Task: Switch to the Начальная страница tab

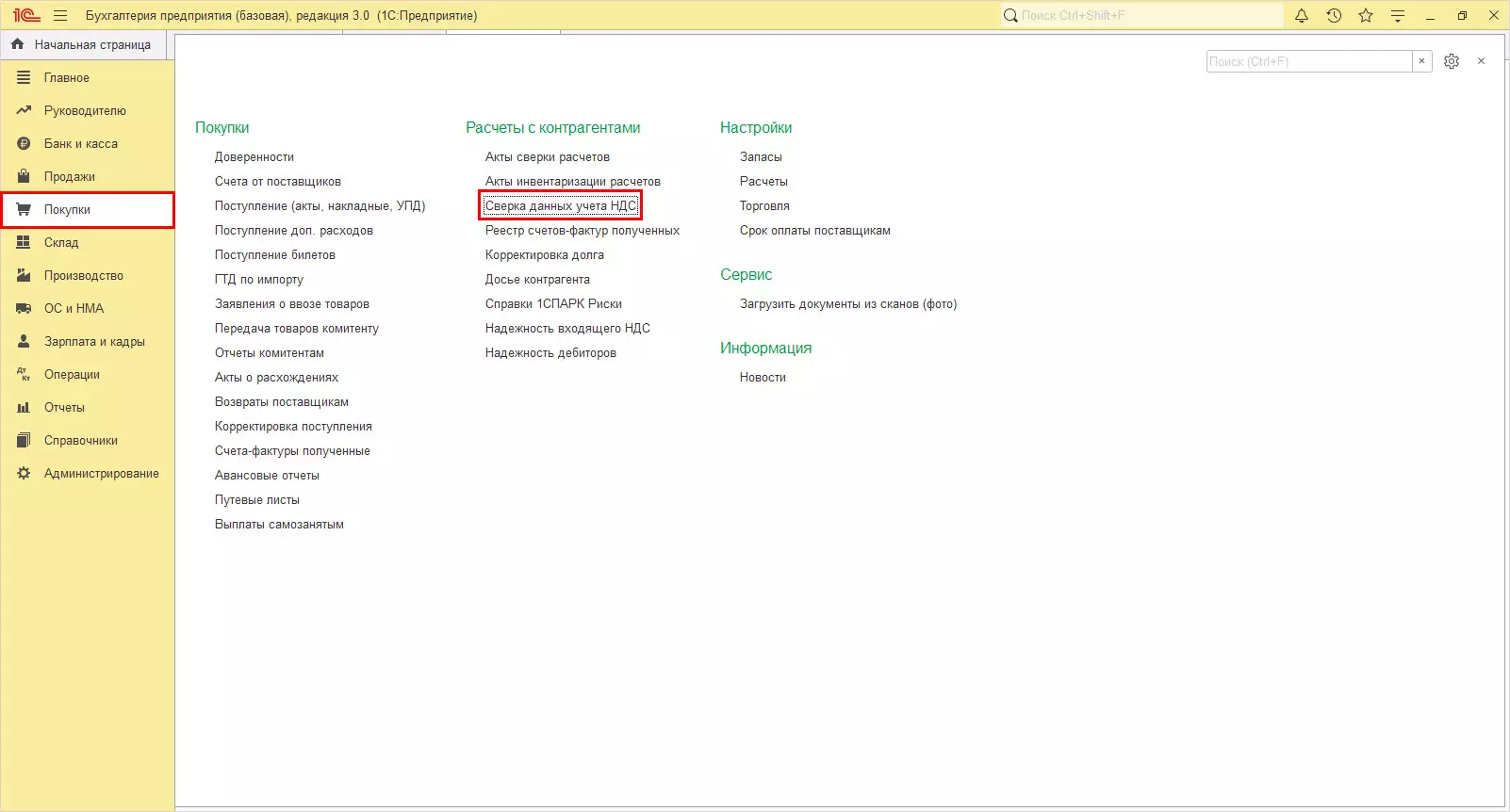Action: pyautogui.click(x=83, y=44)
